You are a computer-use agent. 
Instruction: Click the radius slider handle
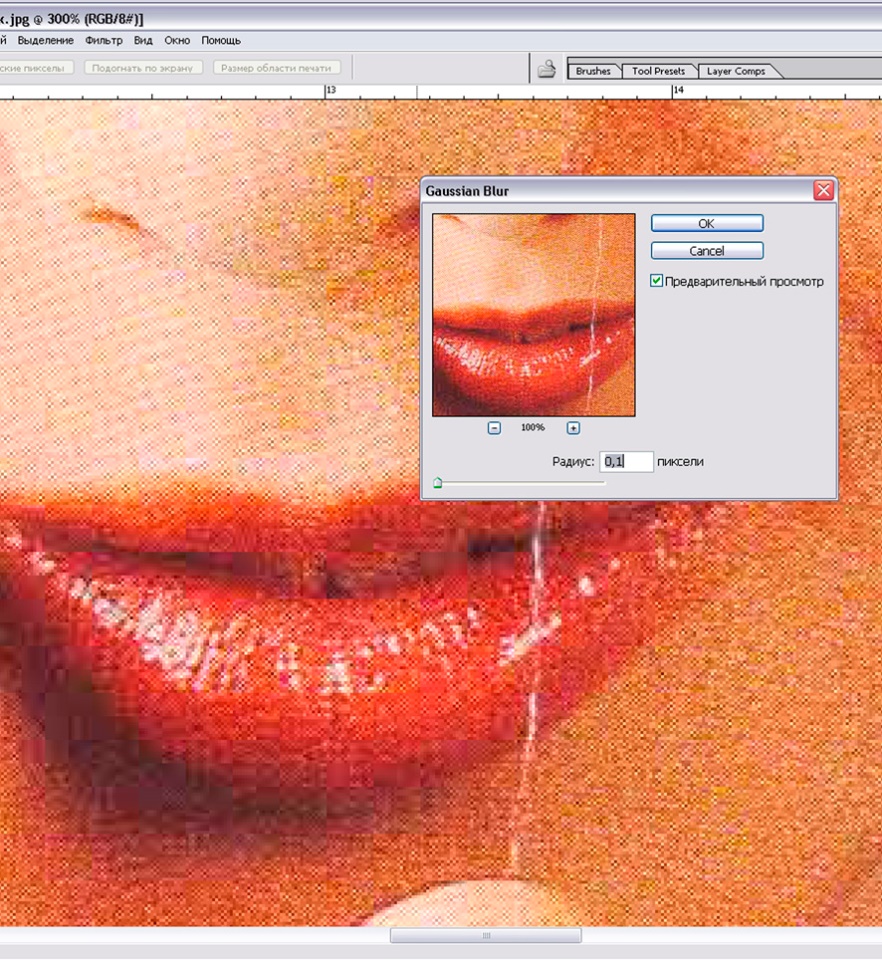pyautogui.click(x=438, y=483)
